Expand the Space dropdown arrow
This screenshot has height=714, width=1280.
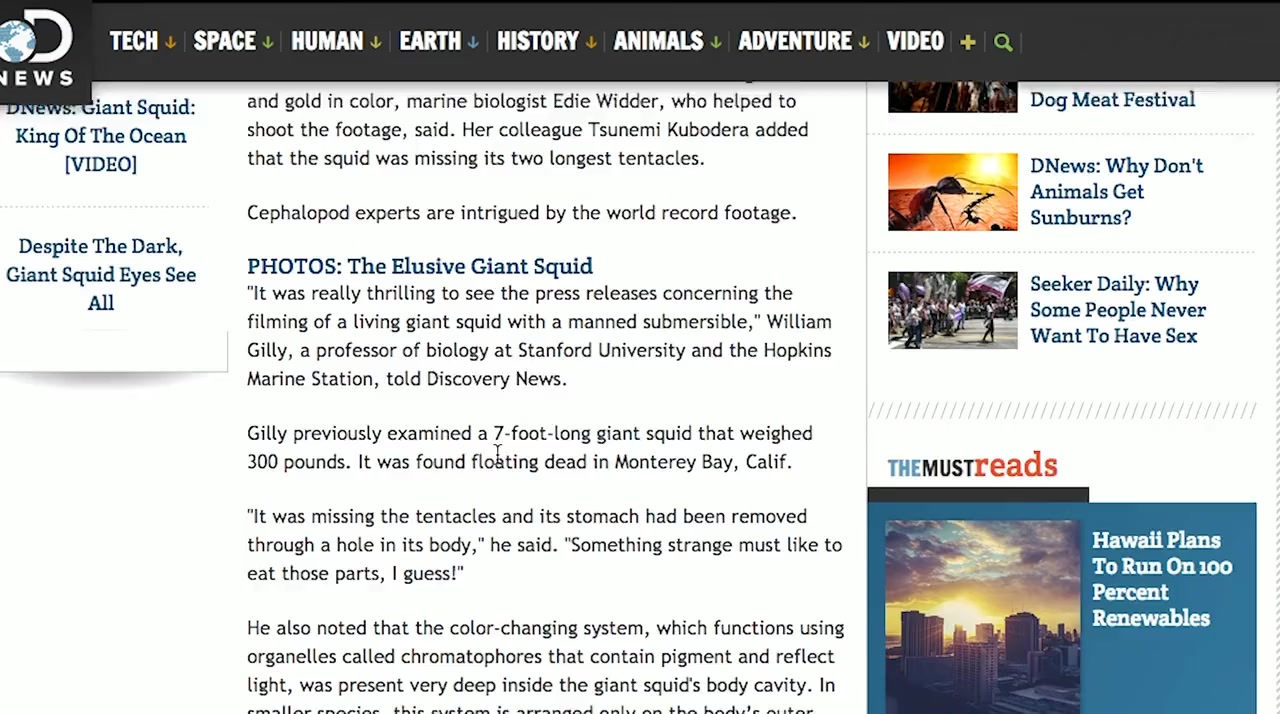[x=267, y=43]
